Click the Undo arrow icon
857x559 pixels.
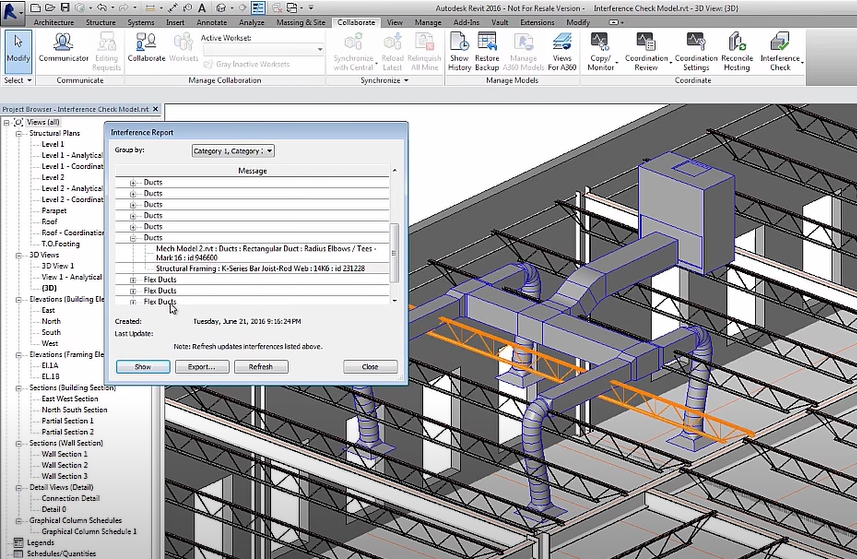101,8
